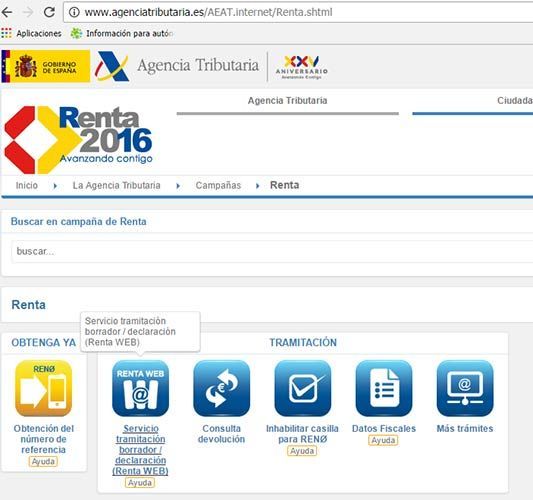Open the Datos Fiscales text link
This screenshot has width=533, height=500.
point(384,428)
